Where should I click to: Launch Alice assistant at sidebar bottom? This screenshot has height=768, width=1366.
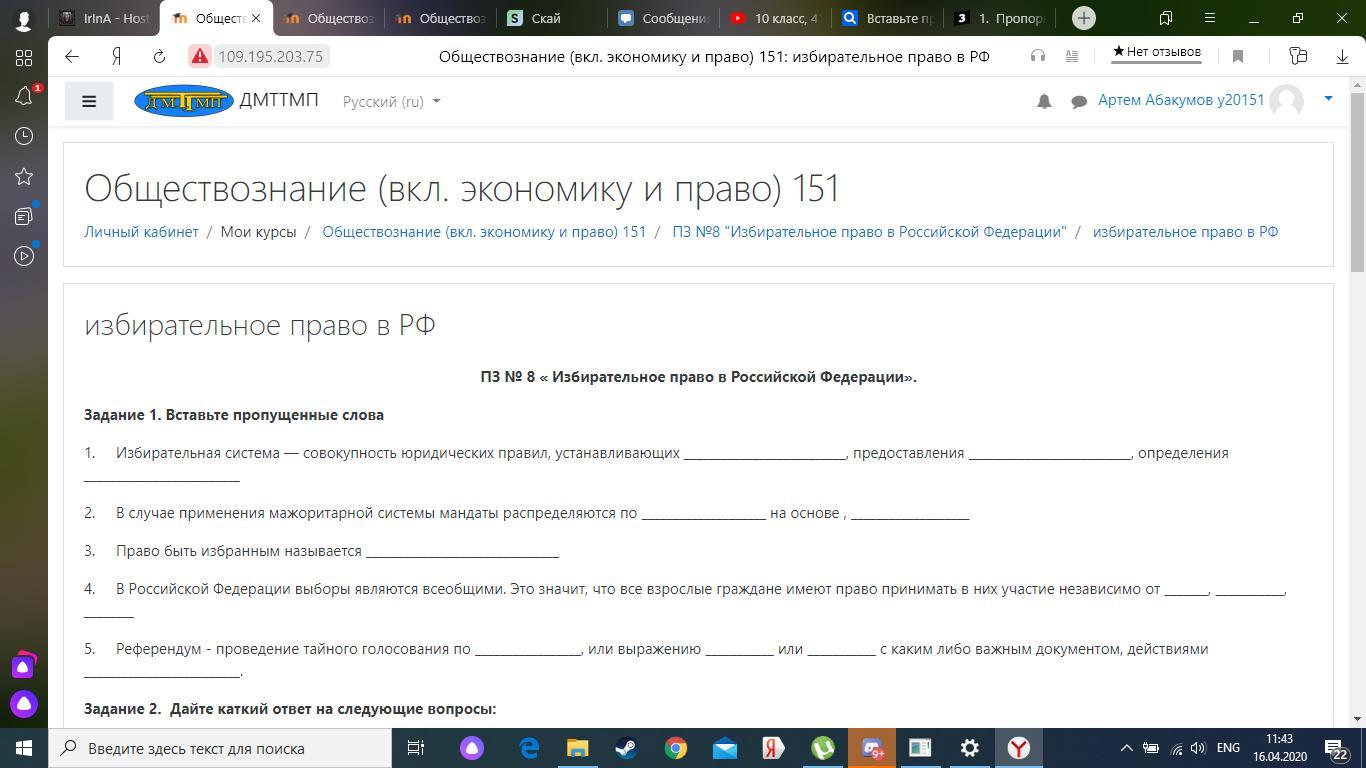pyautogui.click(x=24, y=703)
